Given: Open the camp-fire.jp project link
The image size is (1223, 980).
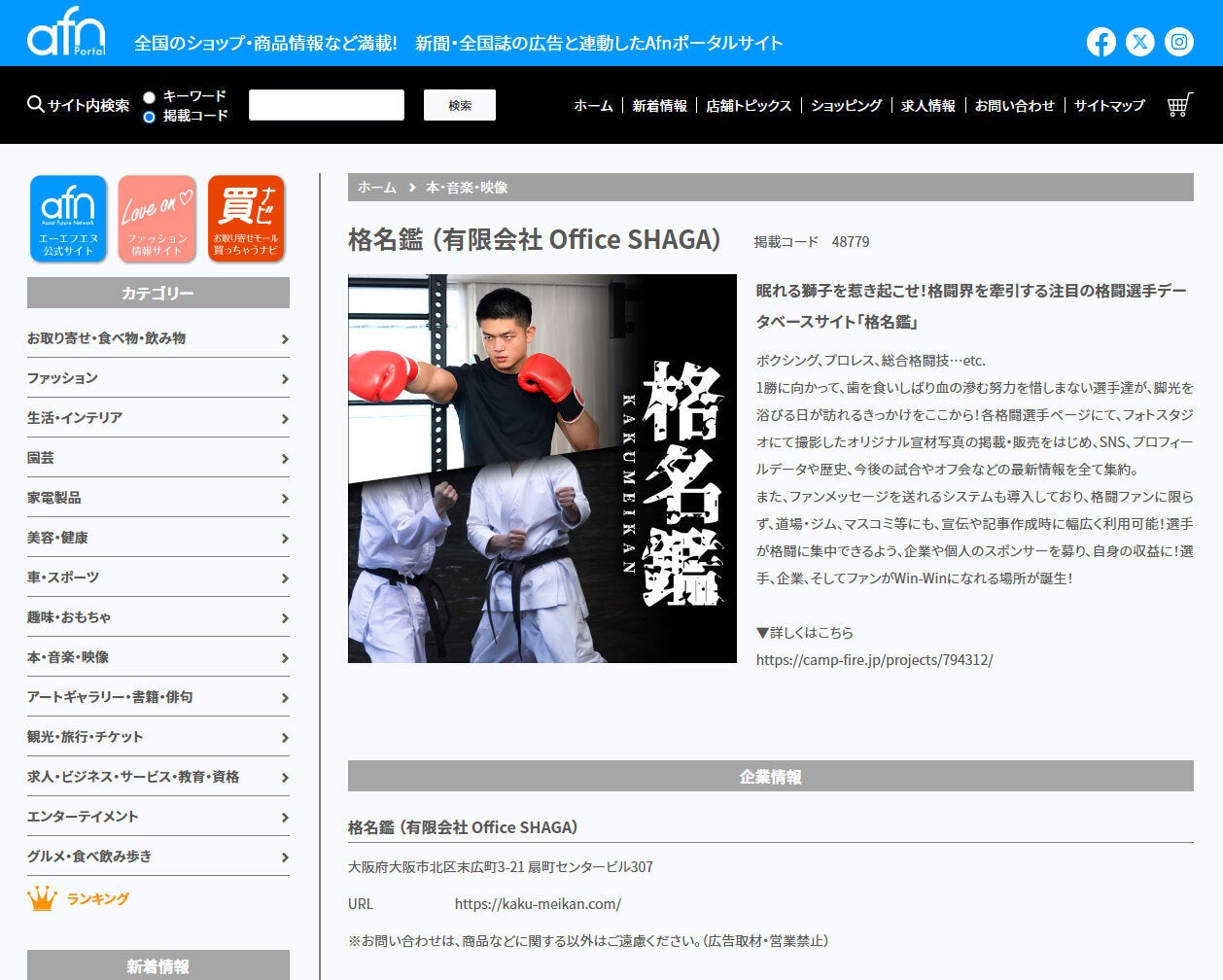Looking at the screenshot, I should pyautogui.click(x=874, y=660).
